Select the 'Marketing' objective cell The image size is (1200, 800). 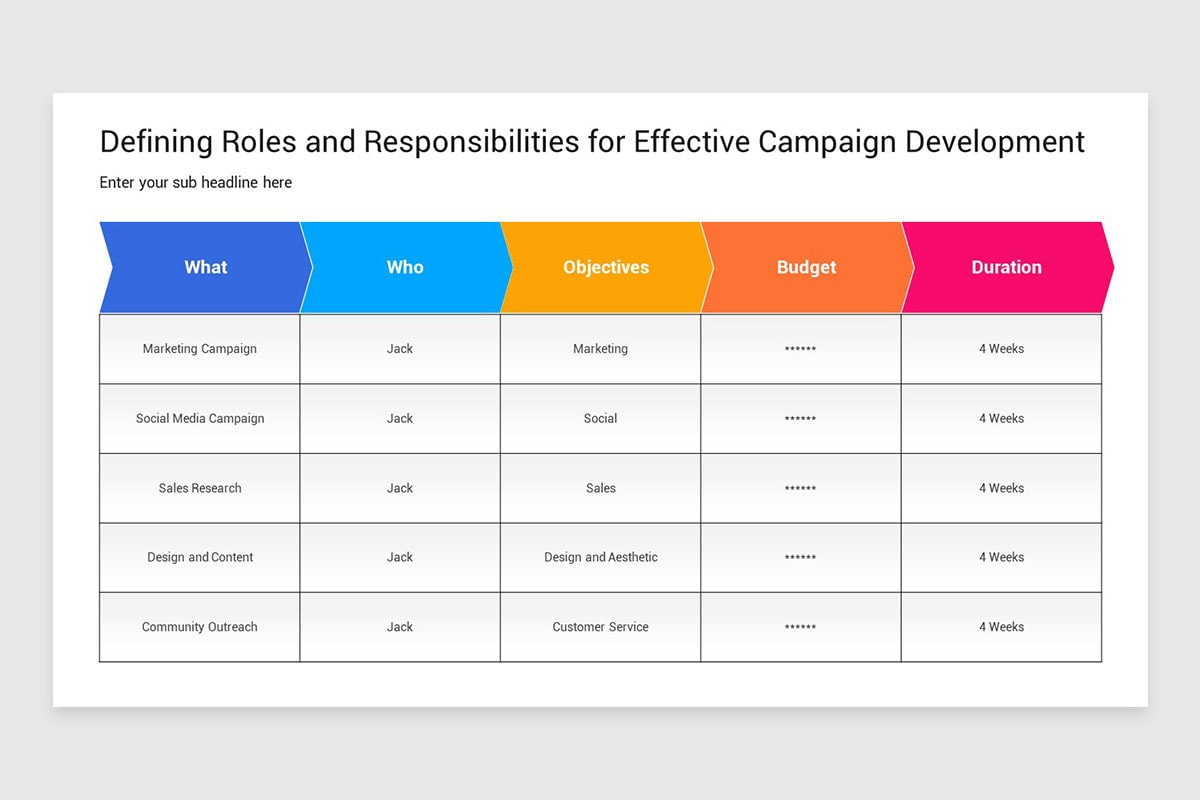pos(600,348)
